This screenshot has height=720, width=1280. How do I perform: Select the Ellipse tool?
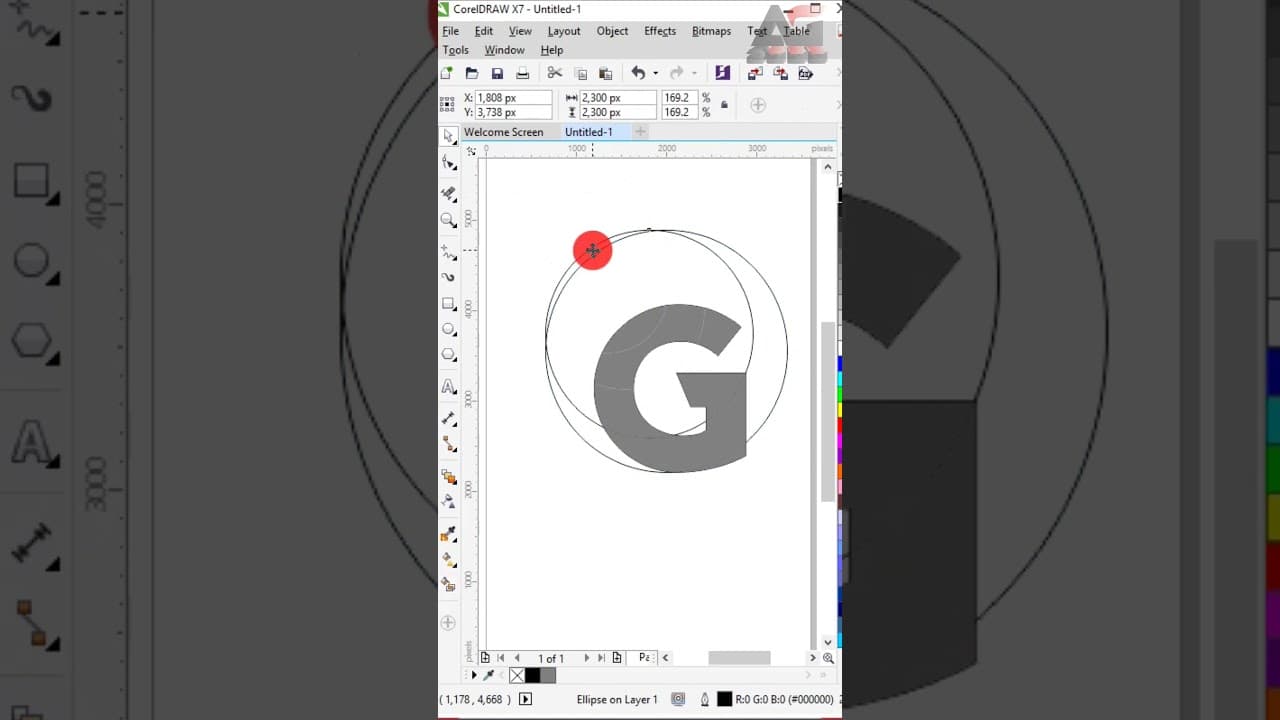coord(448,329)
